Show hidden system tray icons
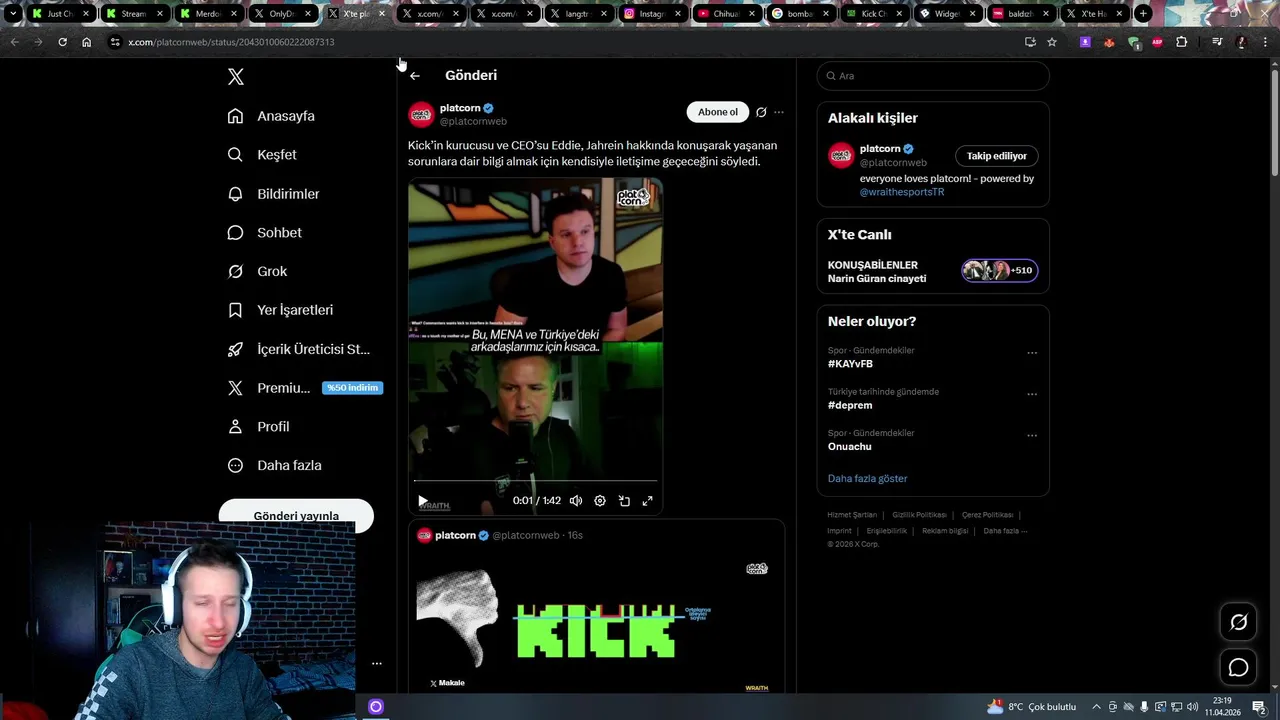This screenshot has height=720, width=1280. [1096, 707]
